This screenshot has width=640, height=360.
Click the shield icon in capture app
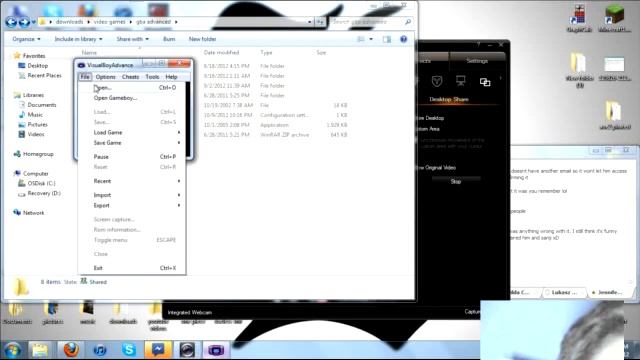click(437, 81)
